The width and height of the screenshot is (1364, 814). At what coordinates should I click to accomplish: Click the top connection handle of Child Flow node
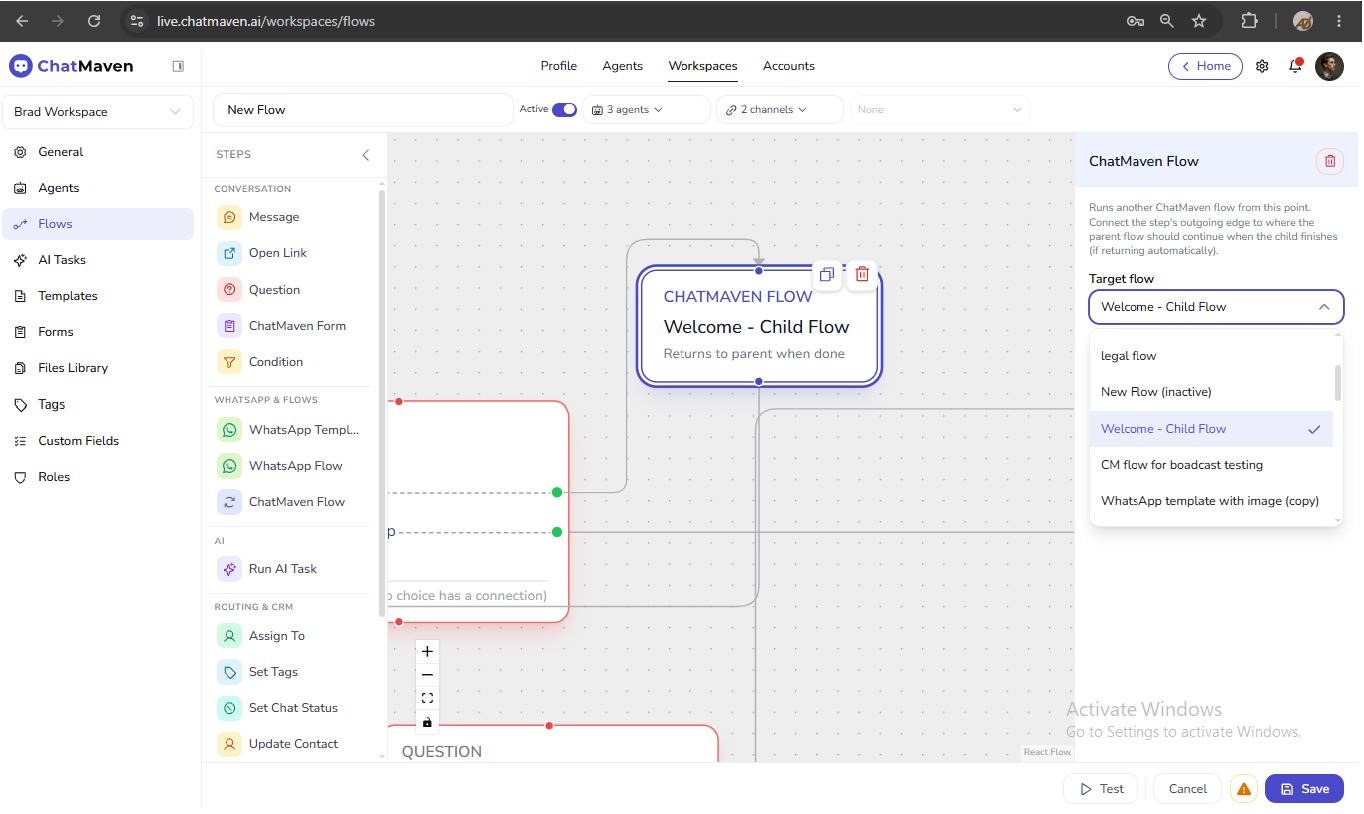(759, 271)
